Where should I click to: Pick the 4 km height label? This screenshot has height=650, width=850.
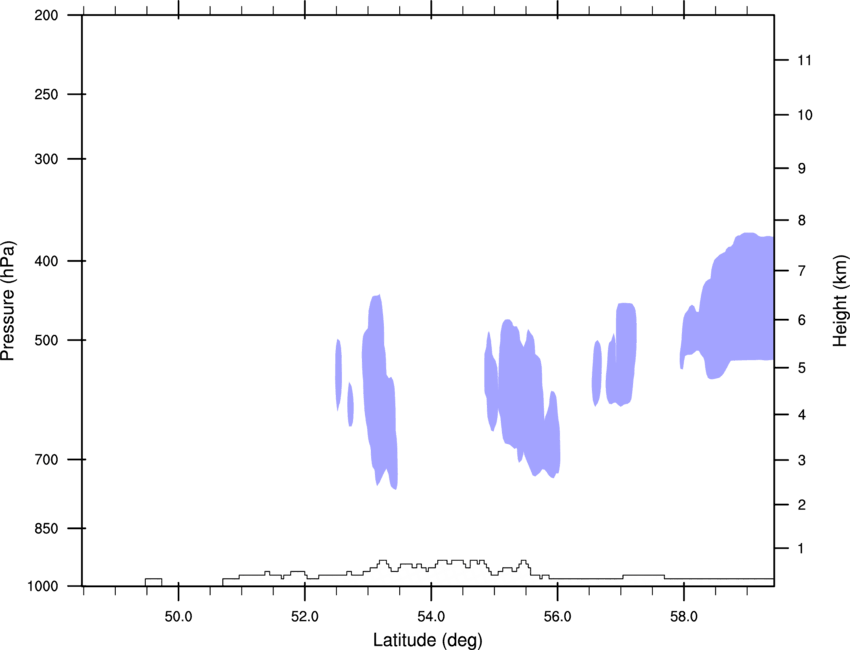click(802, 415)
